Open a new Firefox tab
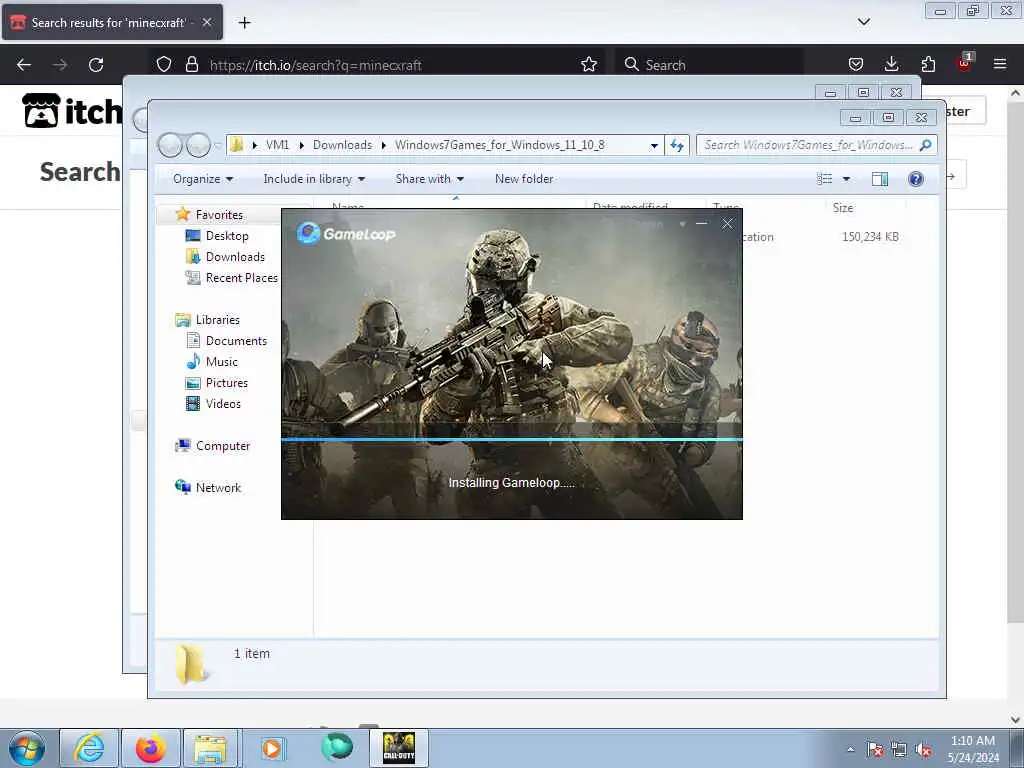 244,23
